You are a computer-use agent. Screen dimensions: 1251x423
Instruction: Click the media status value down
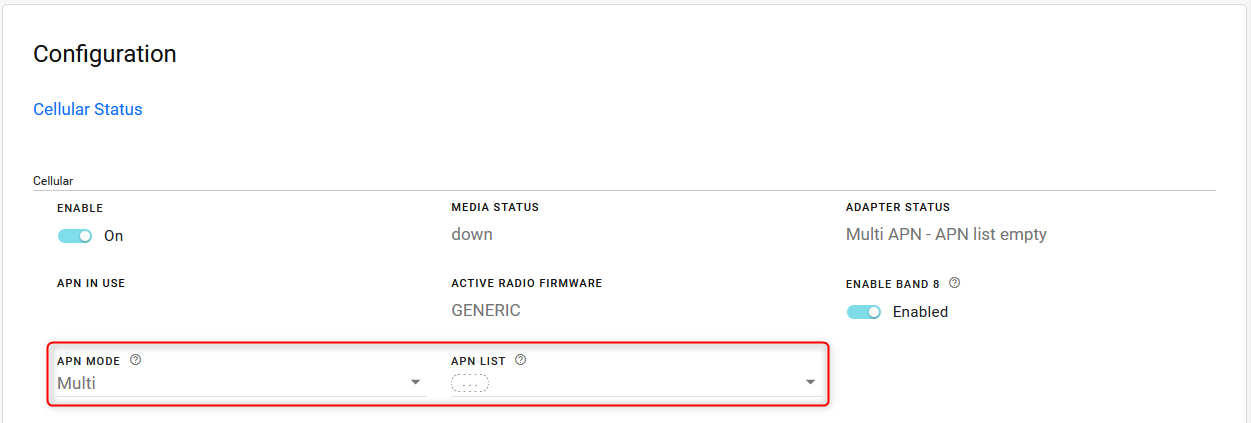(x=472, y=235)
